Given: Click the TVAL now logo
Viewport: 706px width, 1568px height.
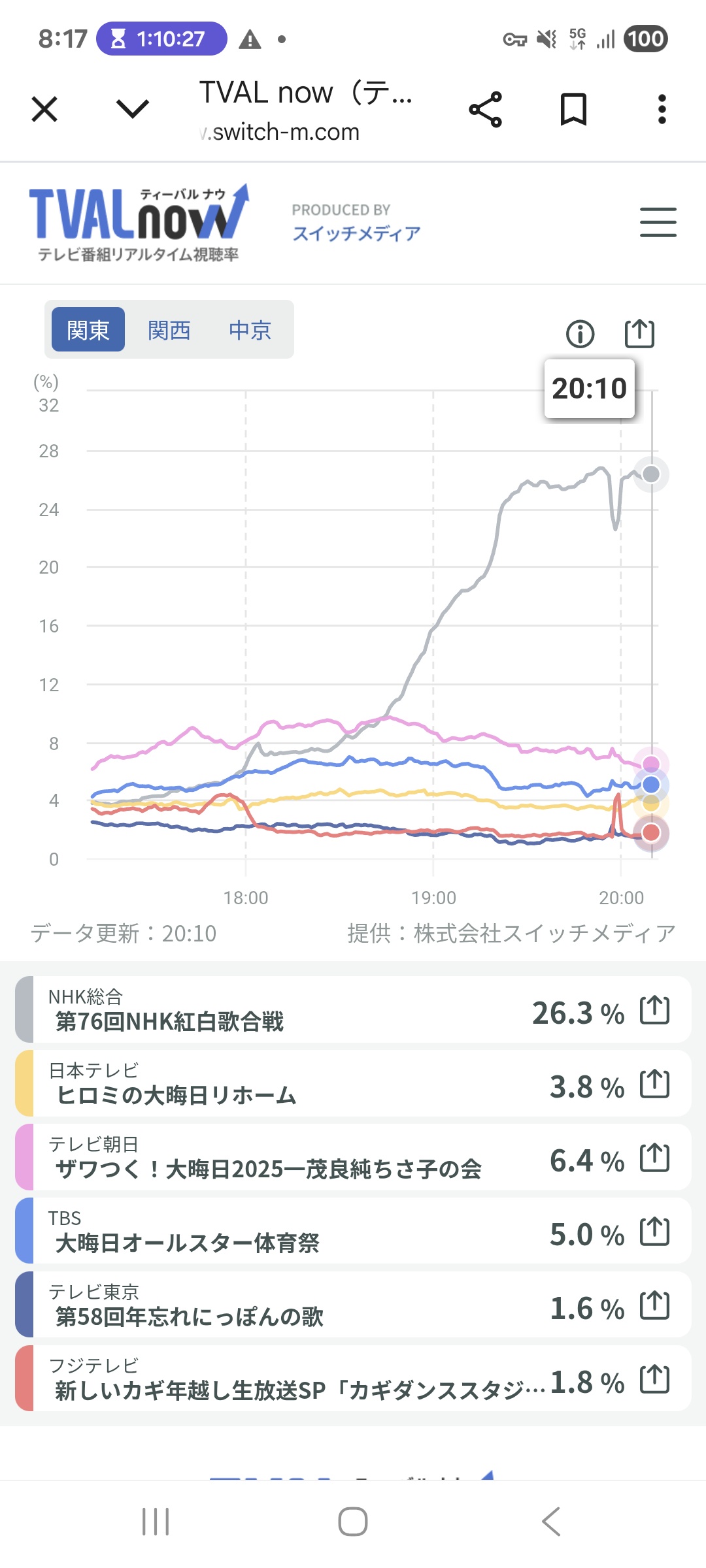Looking at the screenshot, I should point(139,222).
